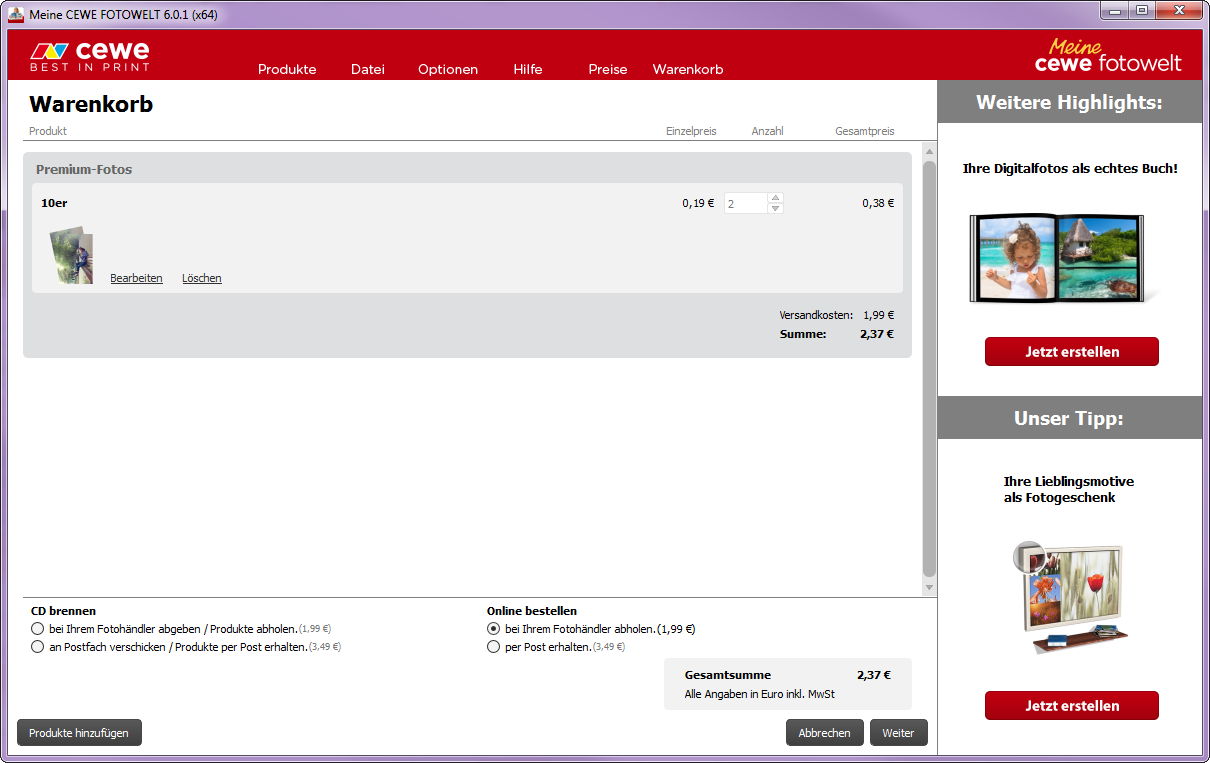
Task: Click the Meine CEWE fotowelt logo
Action: [1108, 55]
